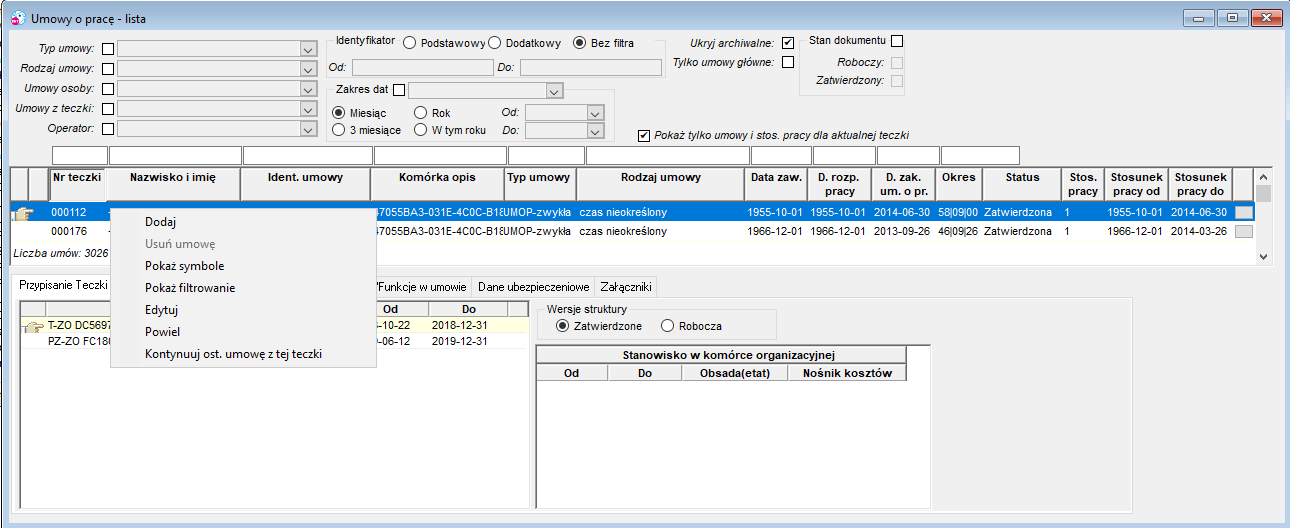Select Robocza structure version
Viewport: 1290px width, 528px height.
click(x=668, y=326)
